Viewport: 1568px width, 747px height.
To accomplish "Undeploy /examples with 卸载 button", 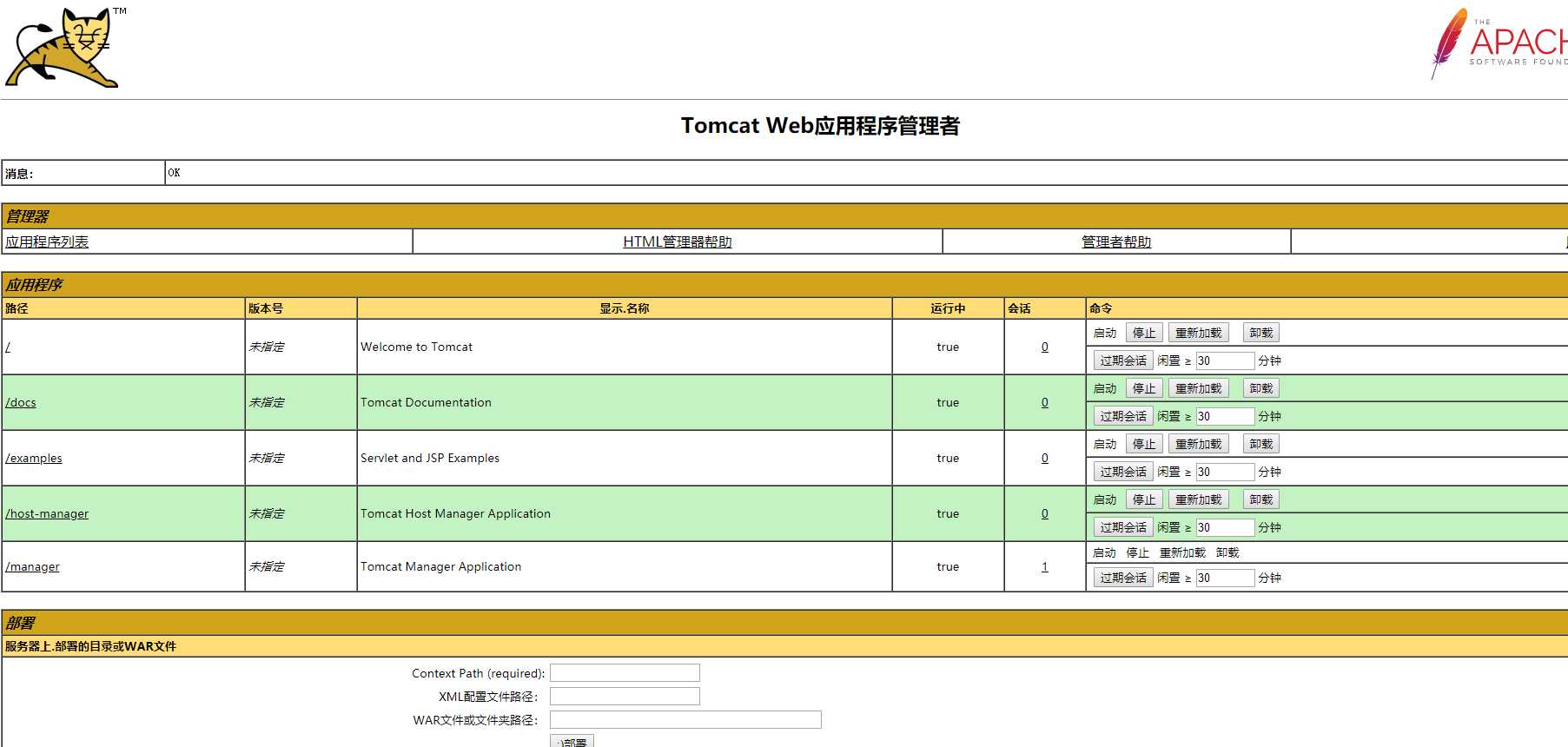I will tap(1260, 444).
